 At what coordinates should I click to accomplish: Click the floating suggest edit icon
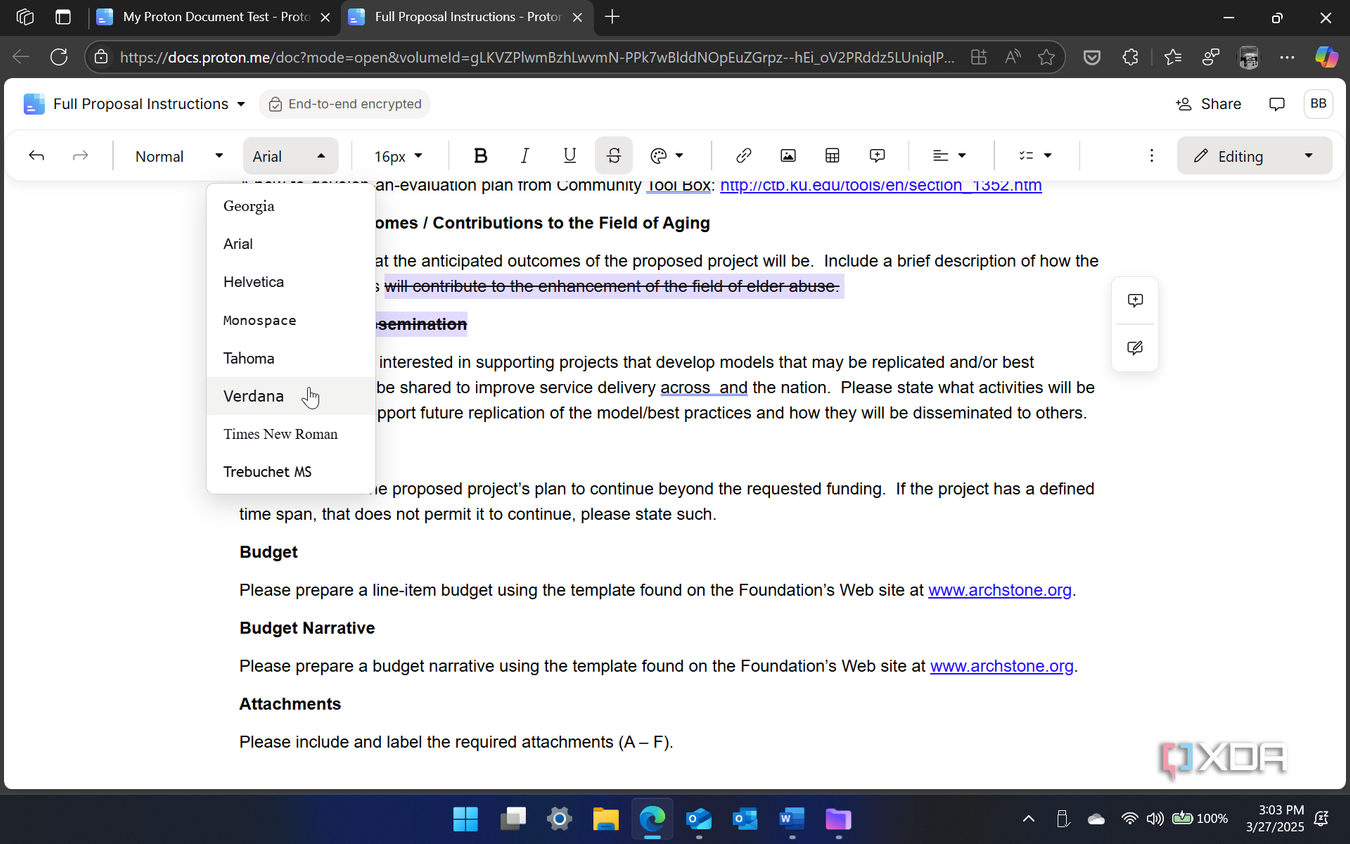1135,348
